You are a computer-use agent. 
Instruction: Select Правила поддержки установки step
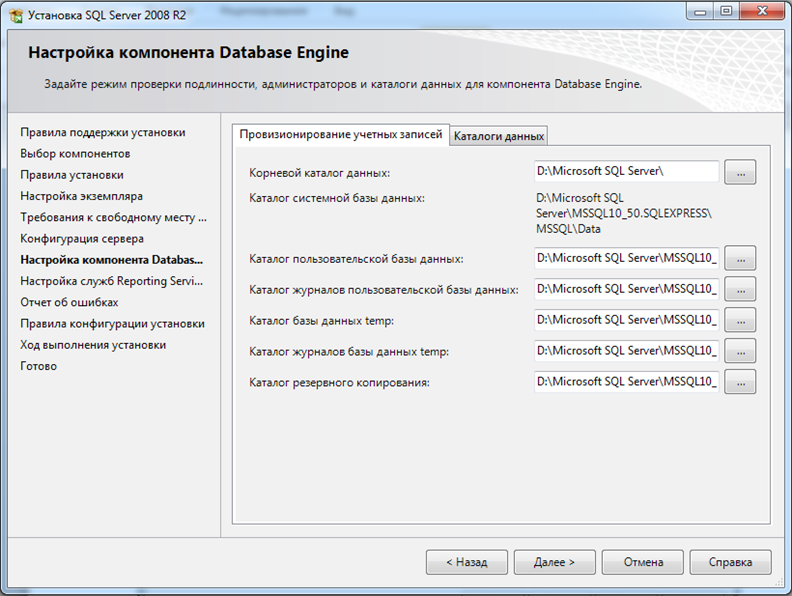point(103,132)
